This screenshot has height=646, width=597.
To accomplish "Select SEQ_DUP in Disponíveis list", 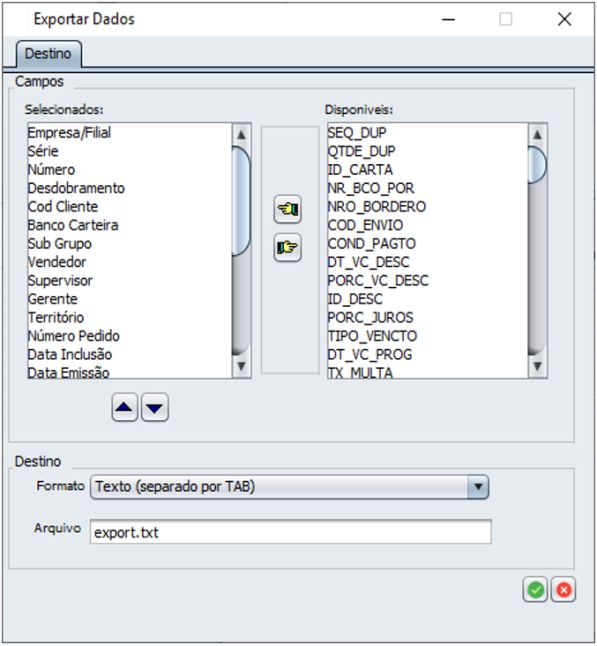I will coord(357,133).
